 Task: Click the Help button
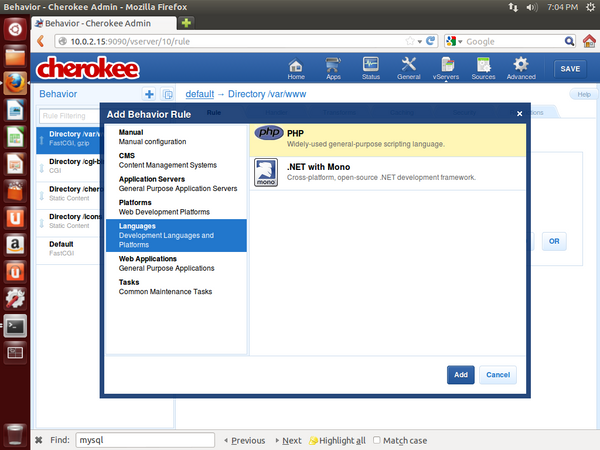tap(584, 94)
